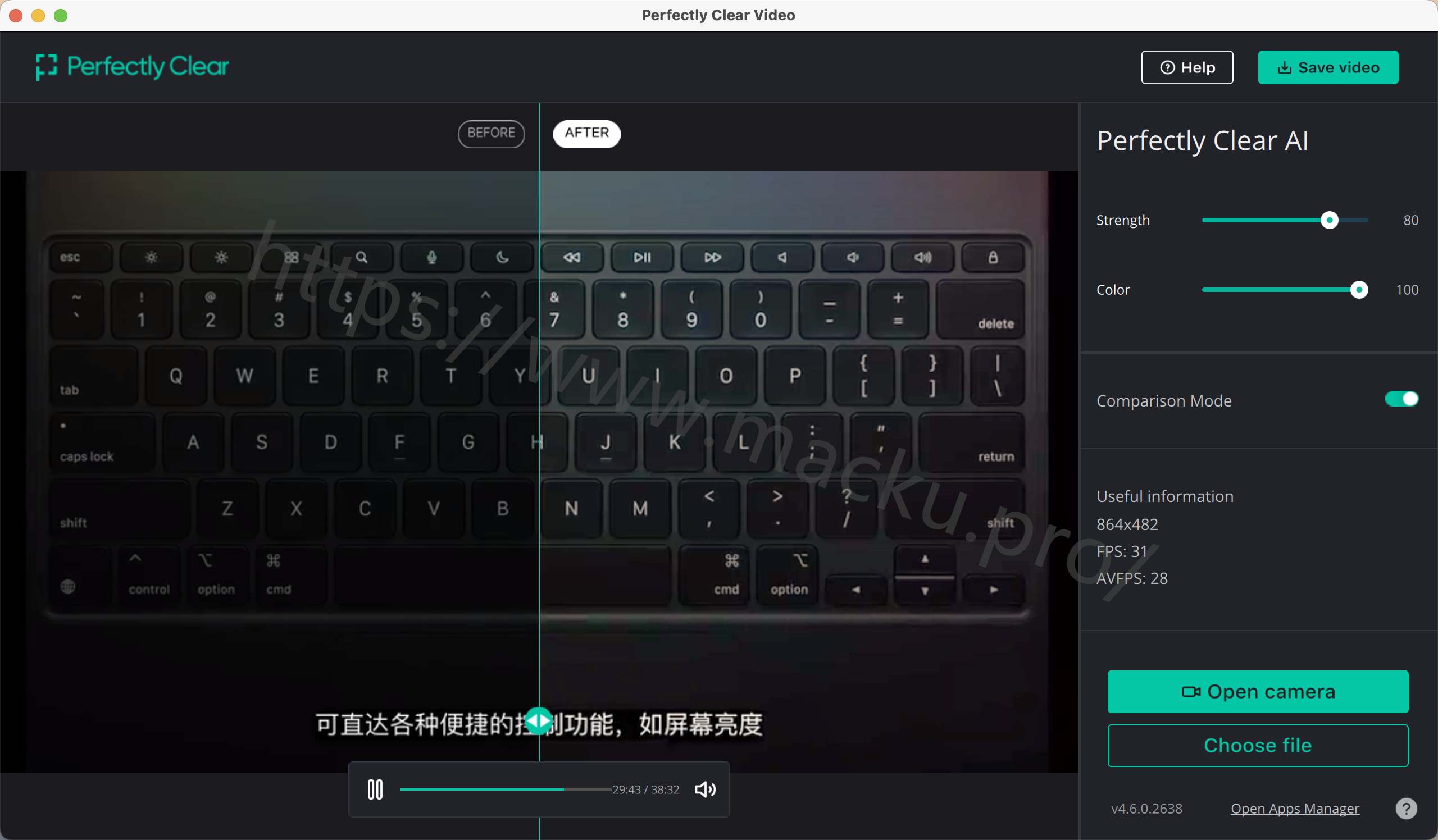Click the Color slider handle

(1359, 290)
